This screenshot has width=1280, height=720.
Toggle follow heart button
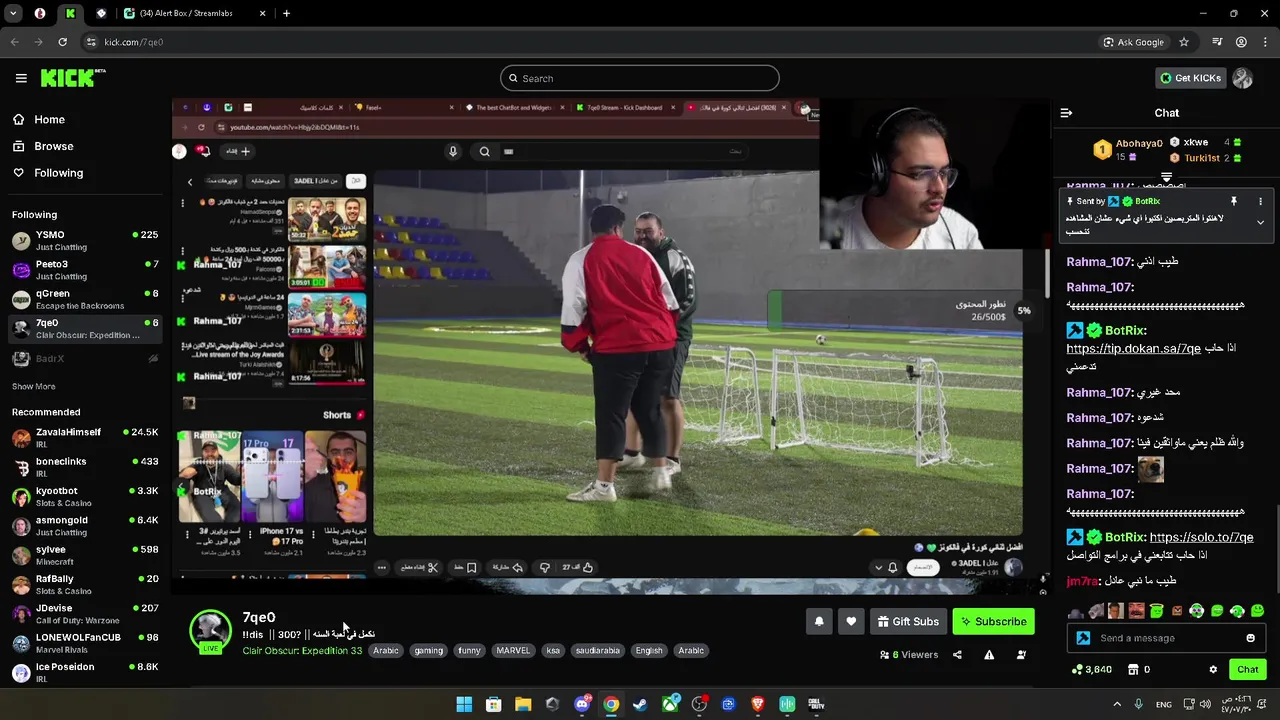click(x=851, y=621)
